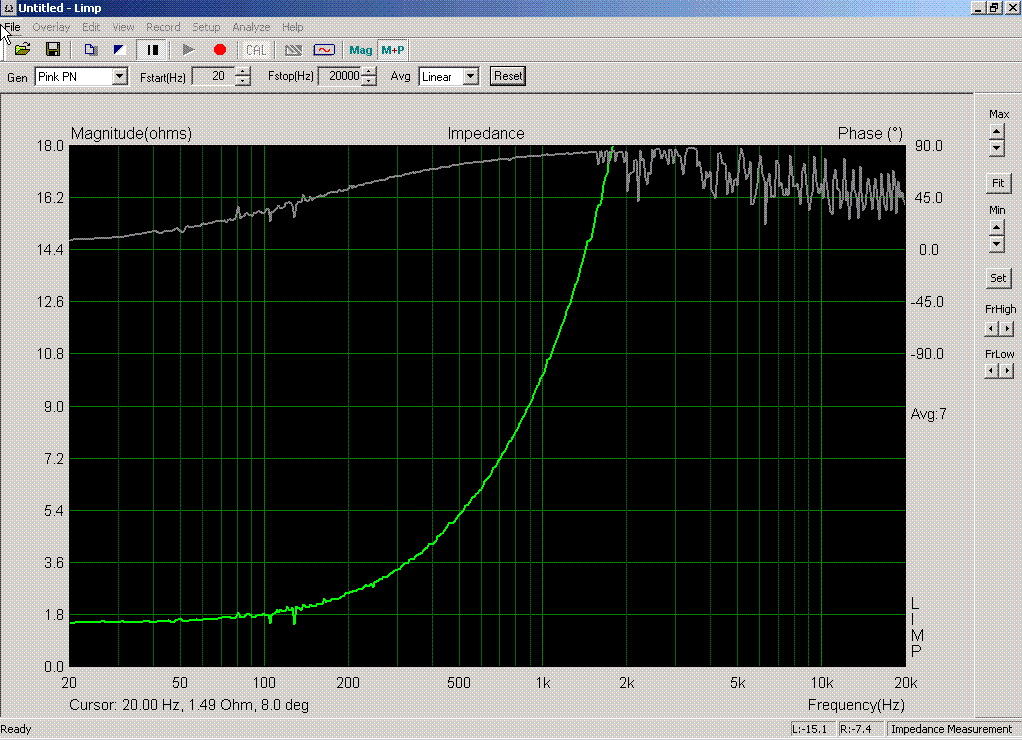This screenshot has width=1022, height=740.
Task: Start recording with the red circle icon
Action: (220, 50)
